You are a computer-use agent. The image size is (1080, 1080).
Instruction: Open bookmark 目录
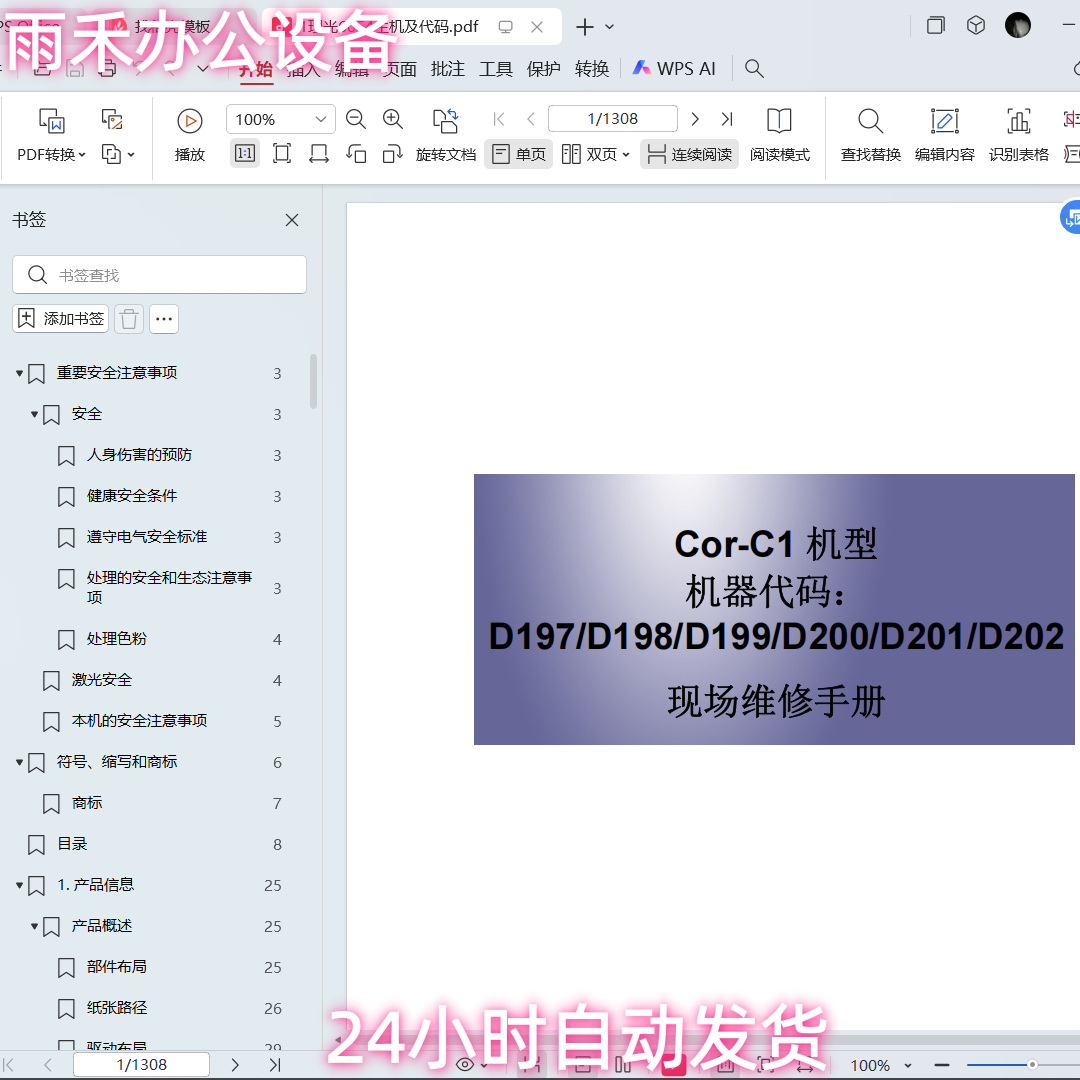(72, 844)
